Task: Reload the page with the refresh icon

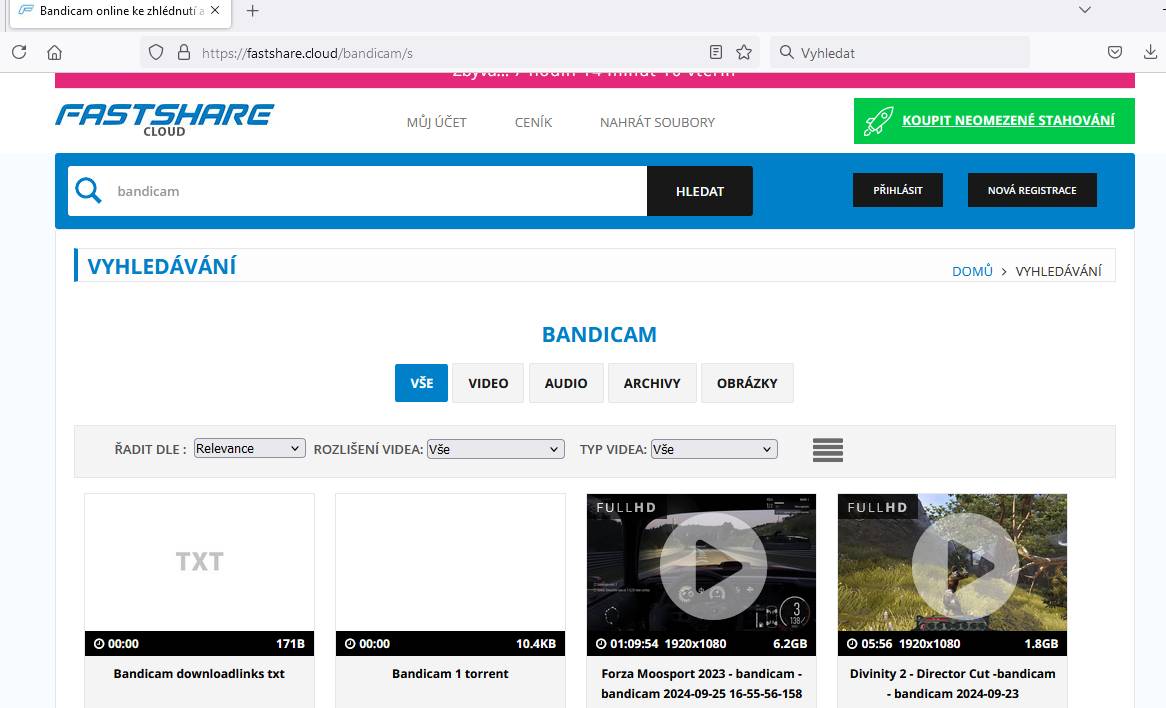Action: [19, 52]
